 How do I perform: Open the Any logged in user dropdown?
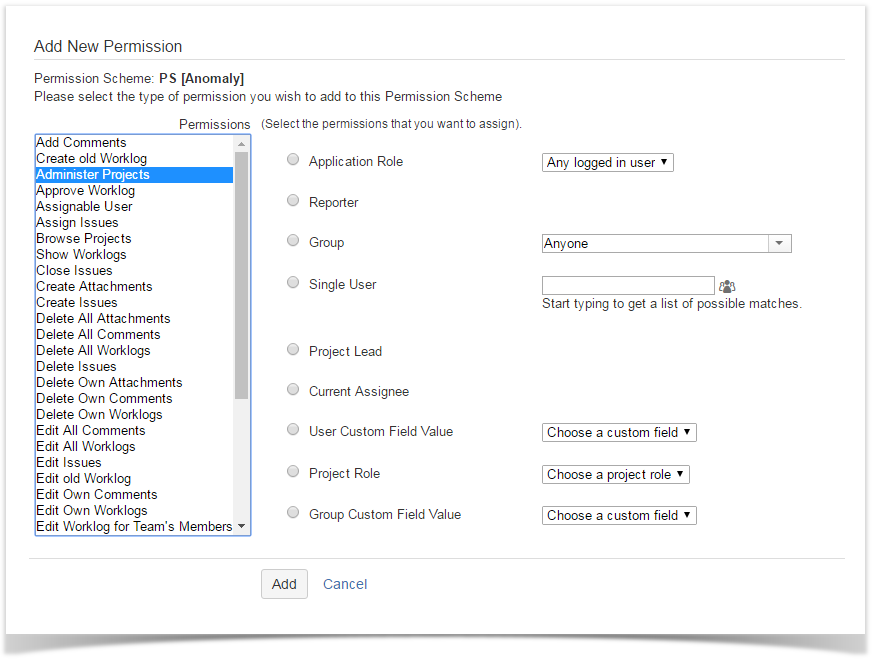point(608,162)
